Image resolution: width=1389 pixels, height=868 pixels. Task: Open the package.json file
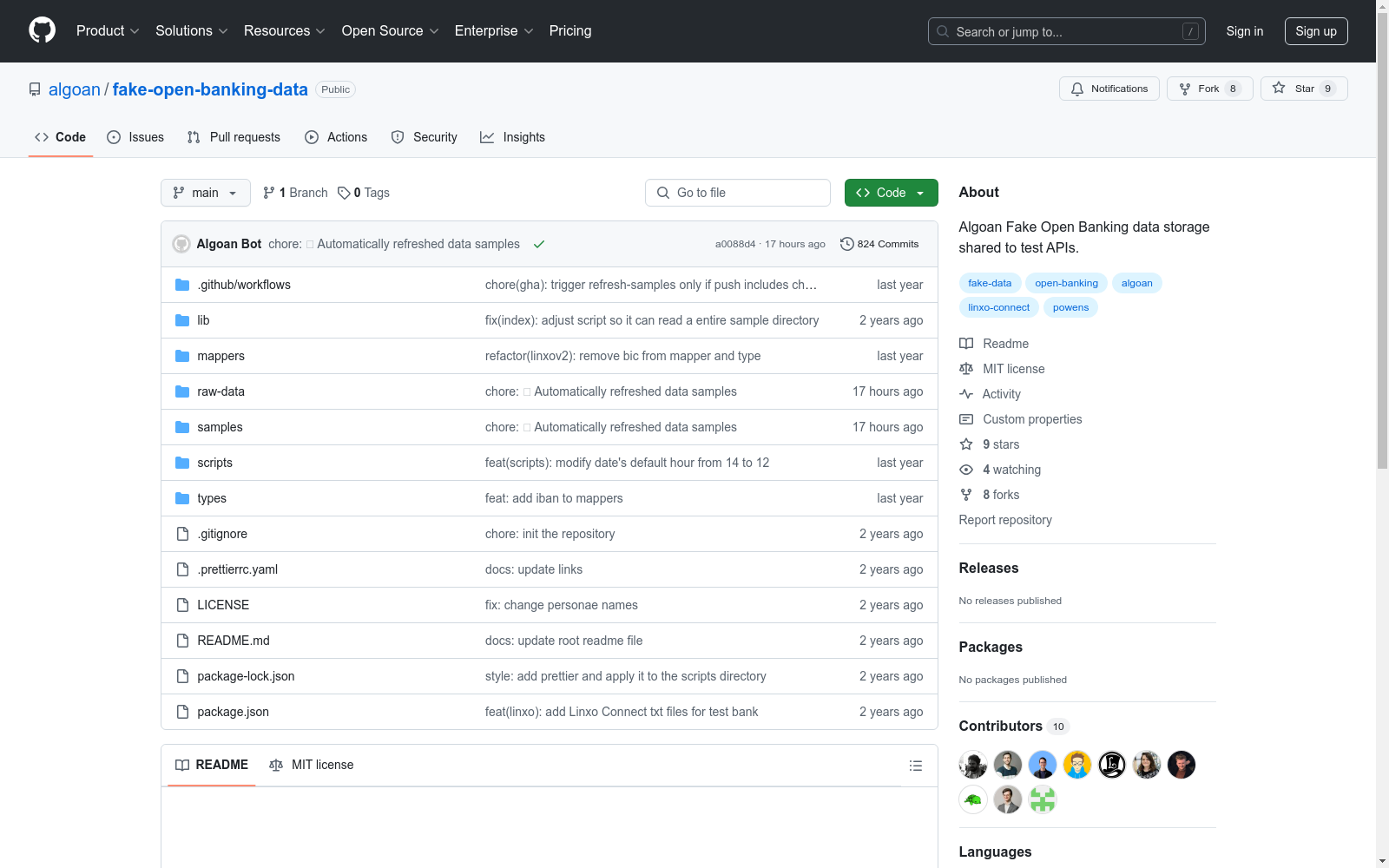(x=233, y=712)
